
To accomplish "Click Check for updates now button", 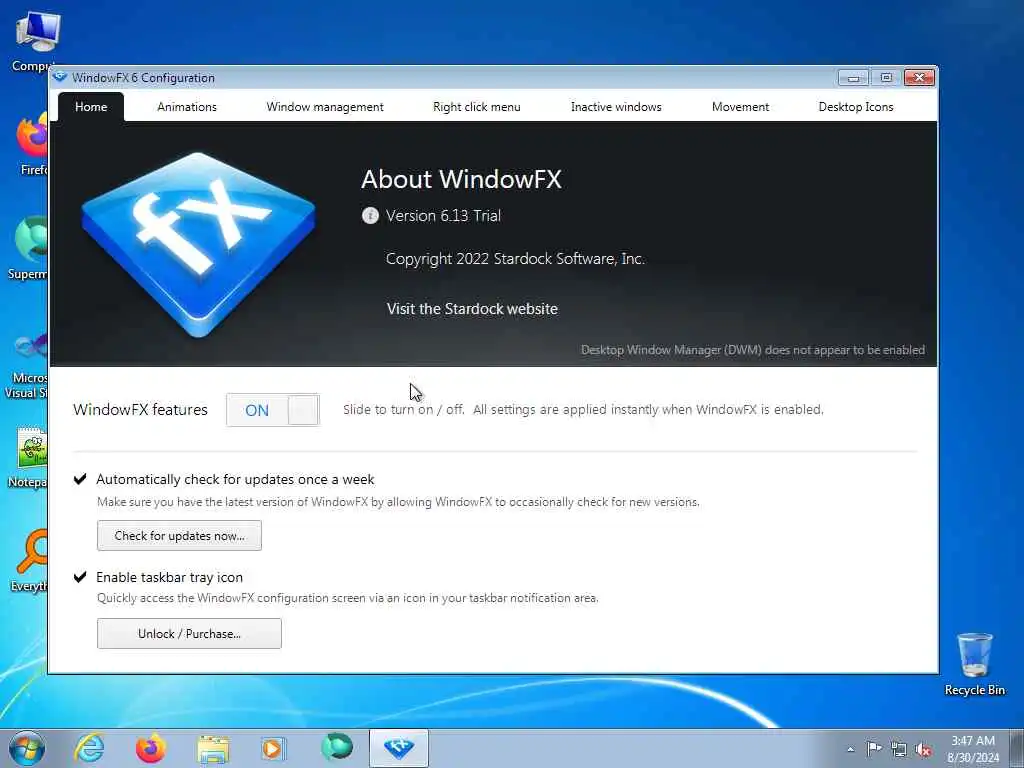I will 180,536.
